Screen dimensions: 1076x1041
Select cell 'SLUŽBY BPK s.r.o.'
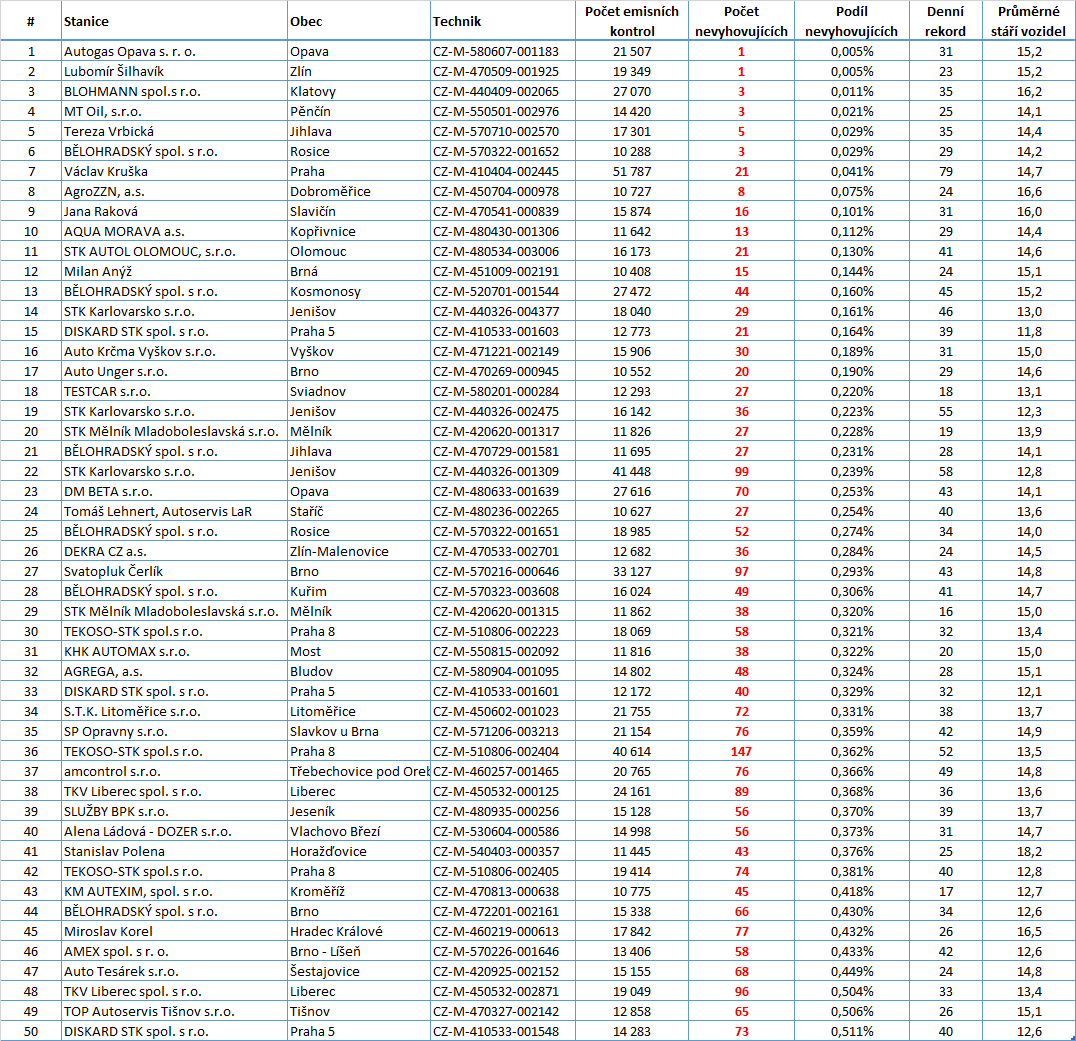point(174,811)
